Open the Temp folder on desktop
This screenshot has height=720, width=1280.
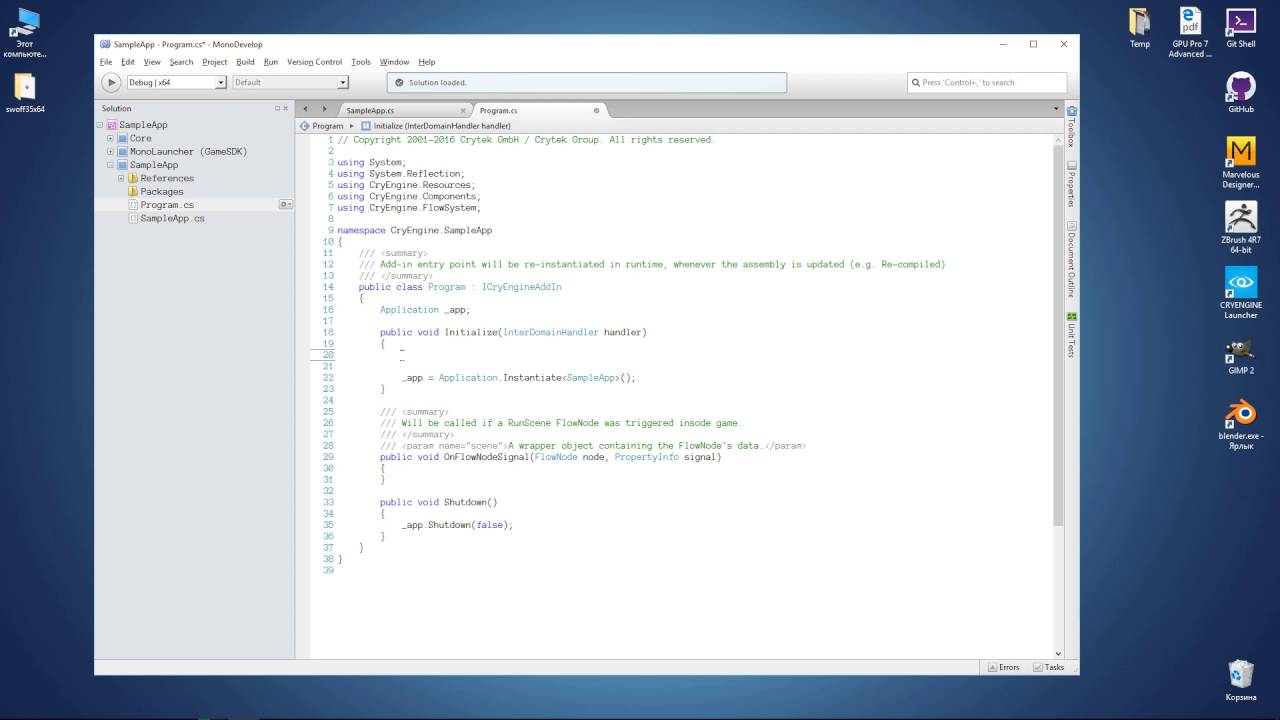click(x=1140, y=28)
